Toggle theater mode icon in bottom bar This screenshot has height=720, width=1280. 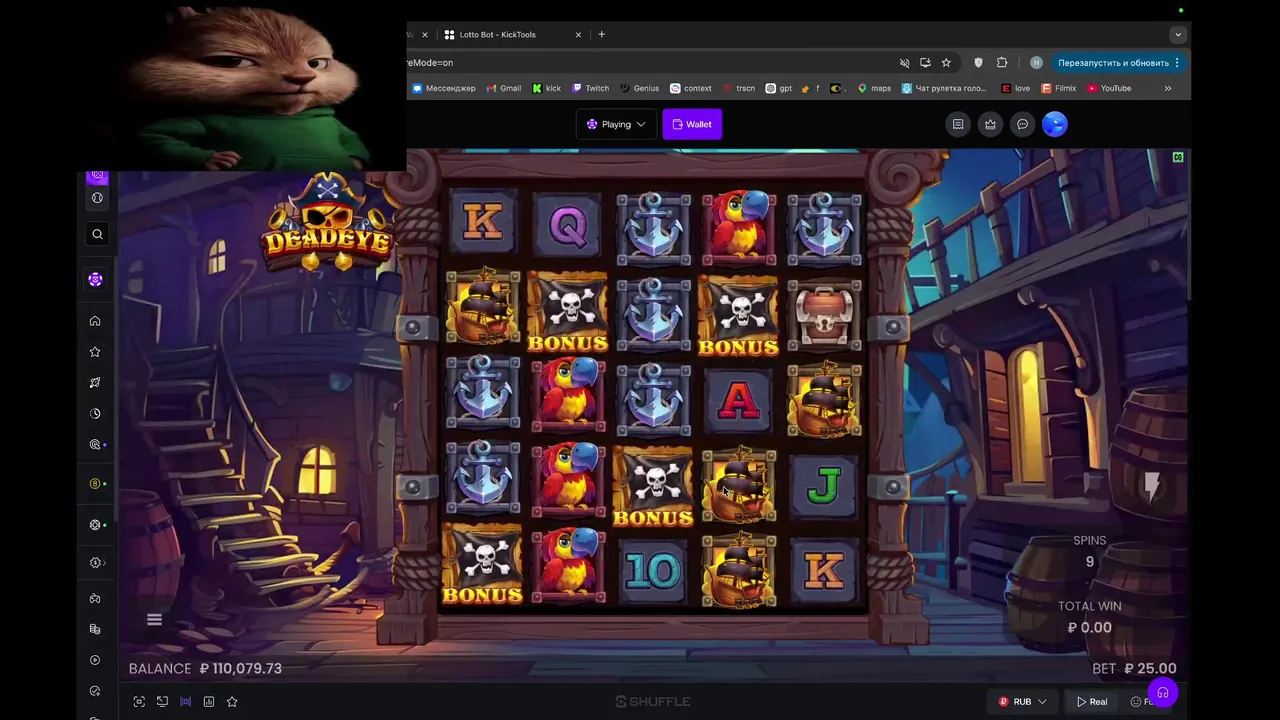(x=162, y=702)
